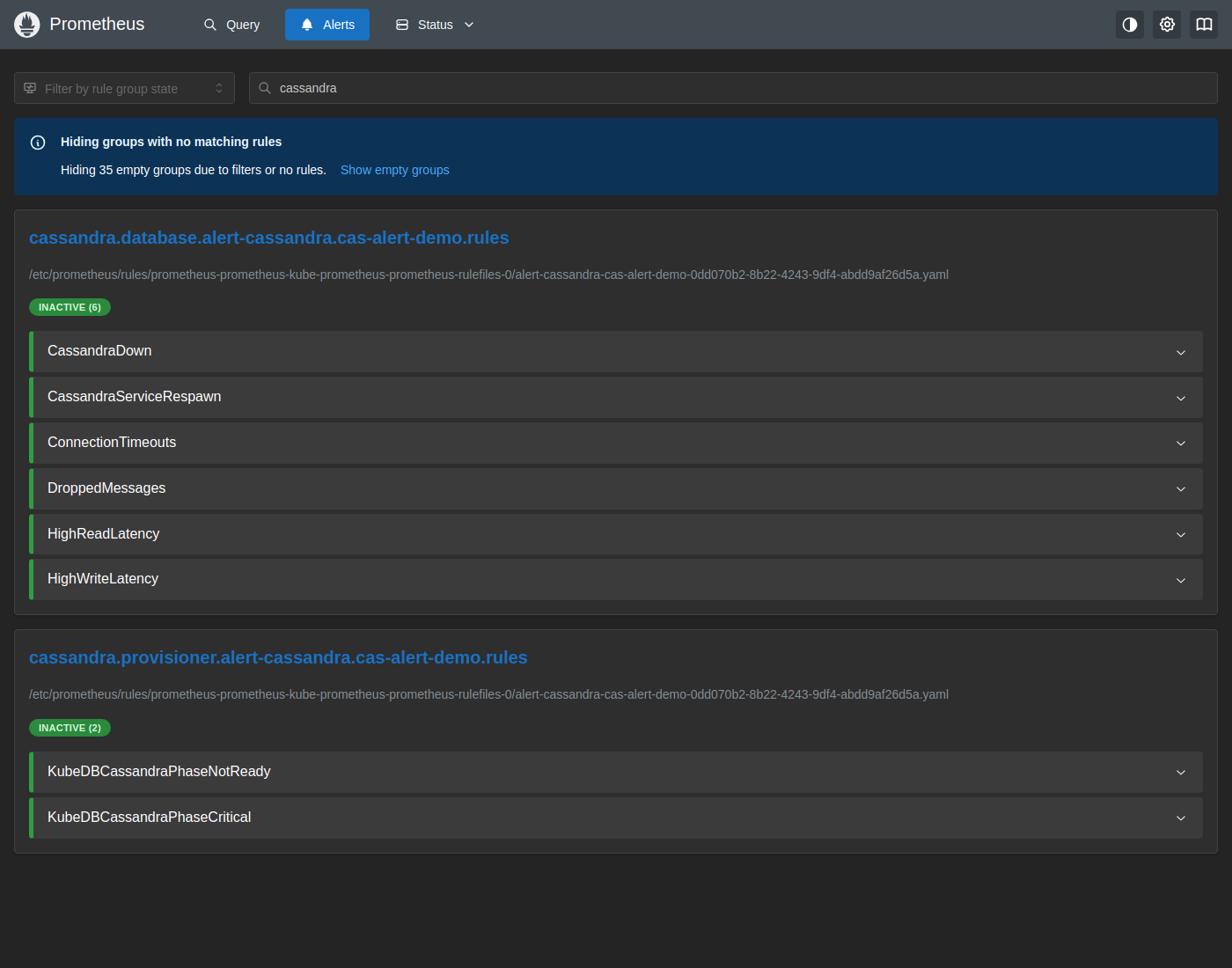This screenshot has width=1232, height=968.
Task: Click the Prometheus flame logo
Action: coord(27,25)
